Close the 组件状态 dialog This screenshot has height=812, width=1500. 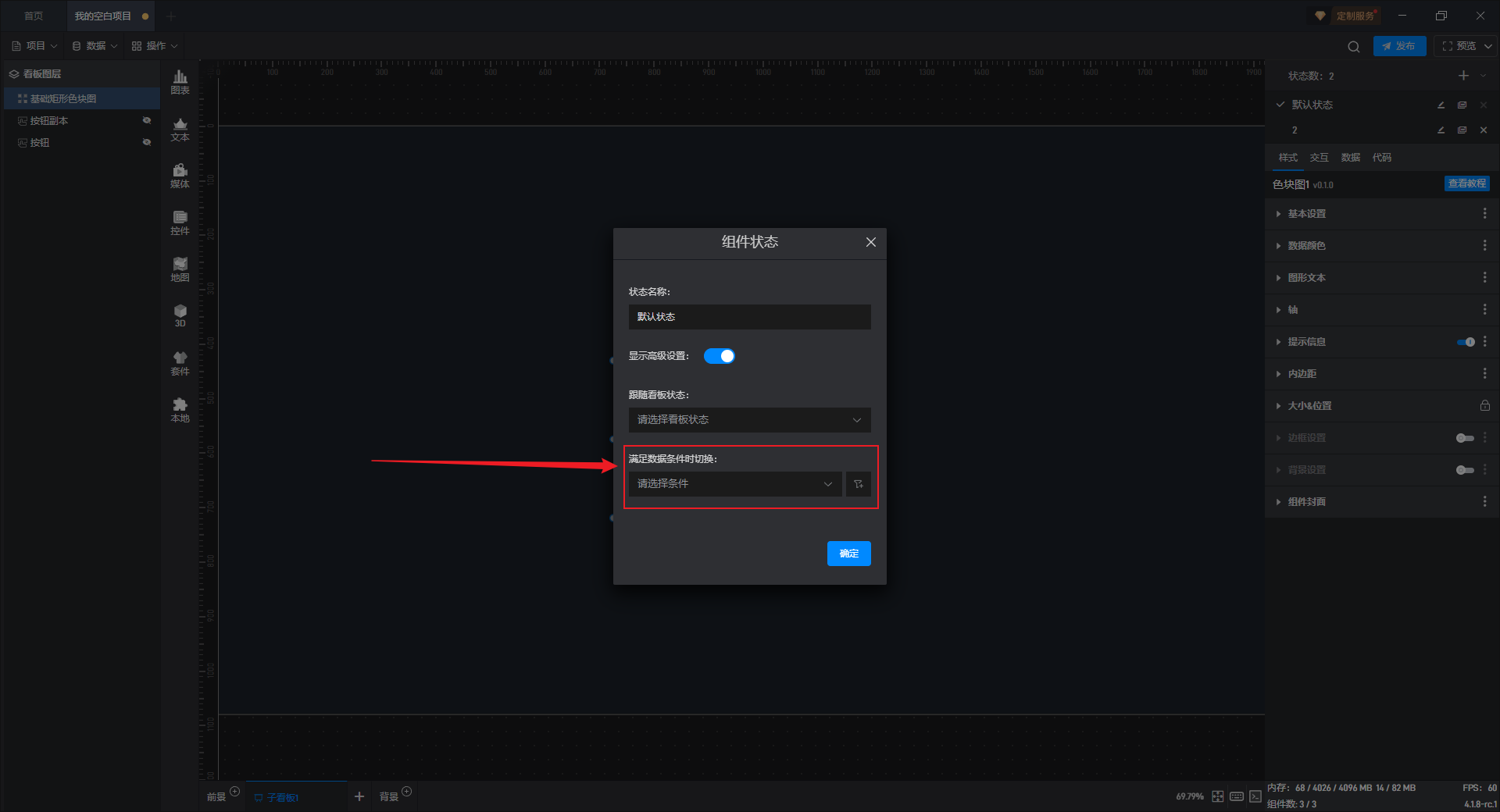point(871,242)
